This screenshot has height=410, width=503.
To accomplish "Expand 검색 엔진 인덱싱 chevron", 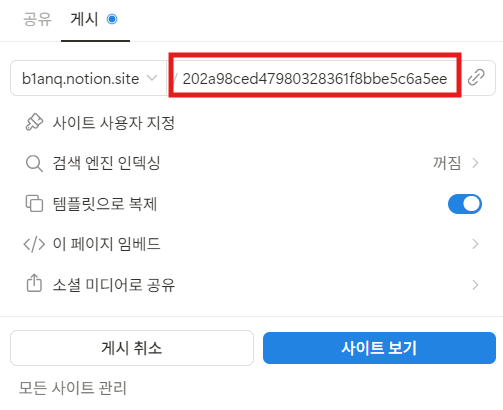I will [x=475, y=163].
